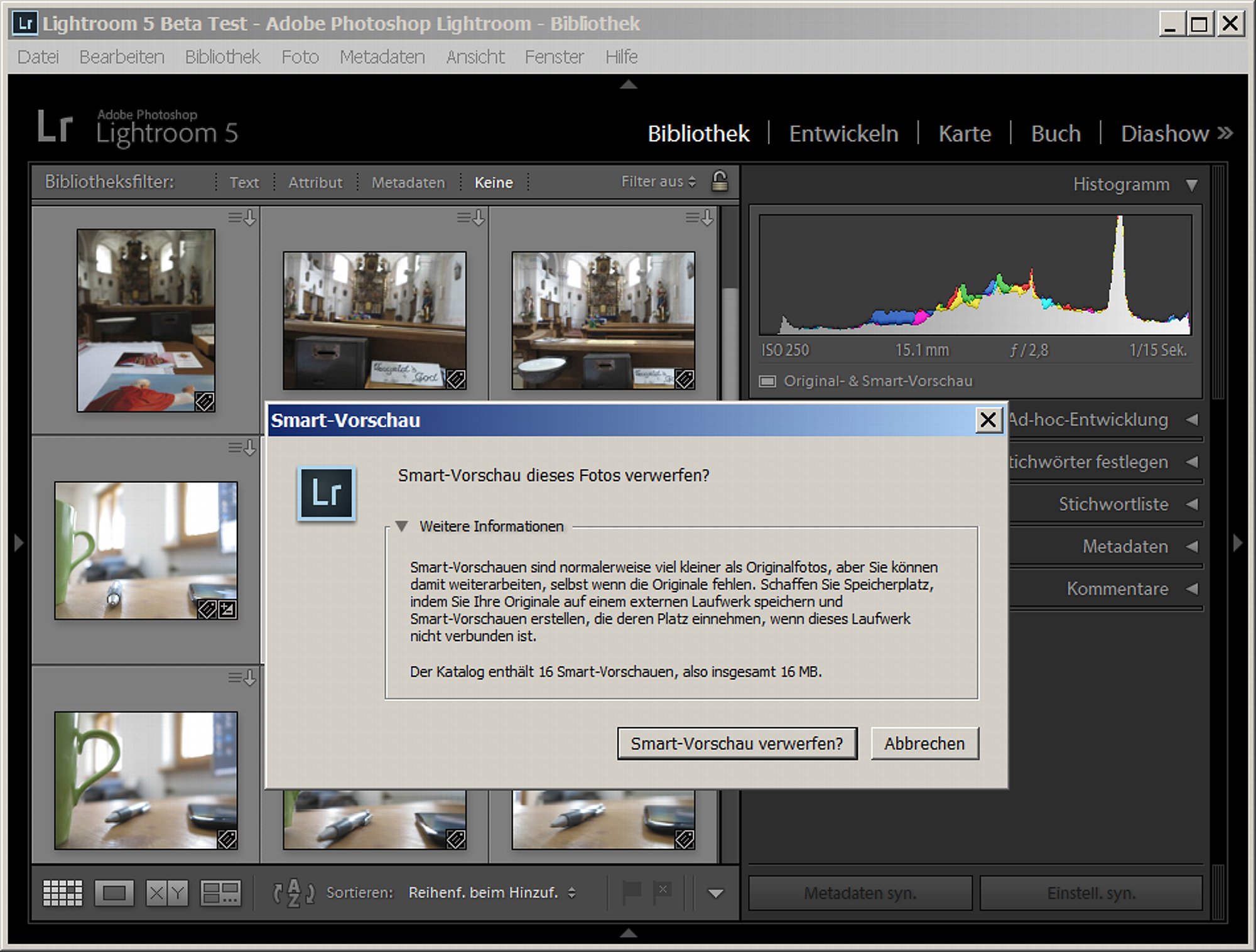Switch to Grid view icon
This screenshot has height=952, width=1256.
(62, 892)
